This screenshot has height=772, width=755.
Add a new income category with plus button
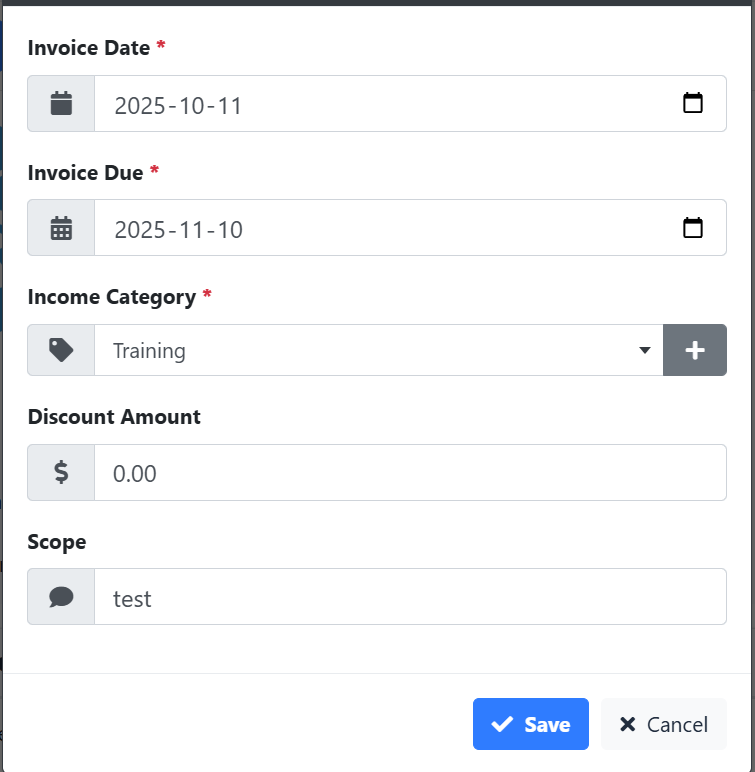pyautogui.click(x=695, y=350)
